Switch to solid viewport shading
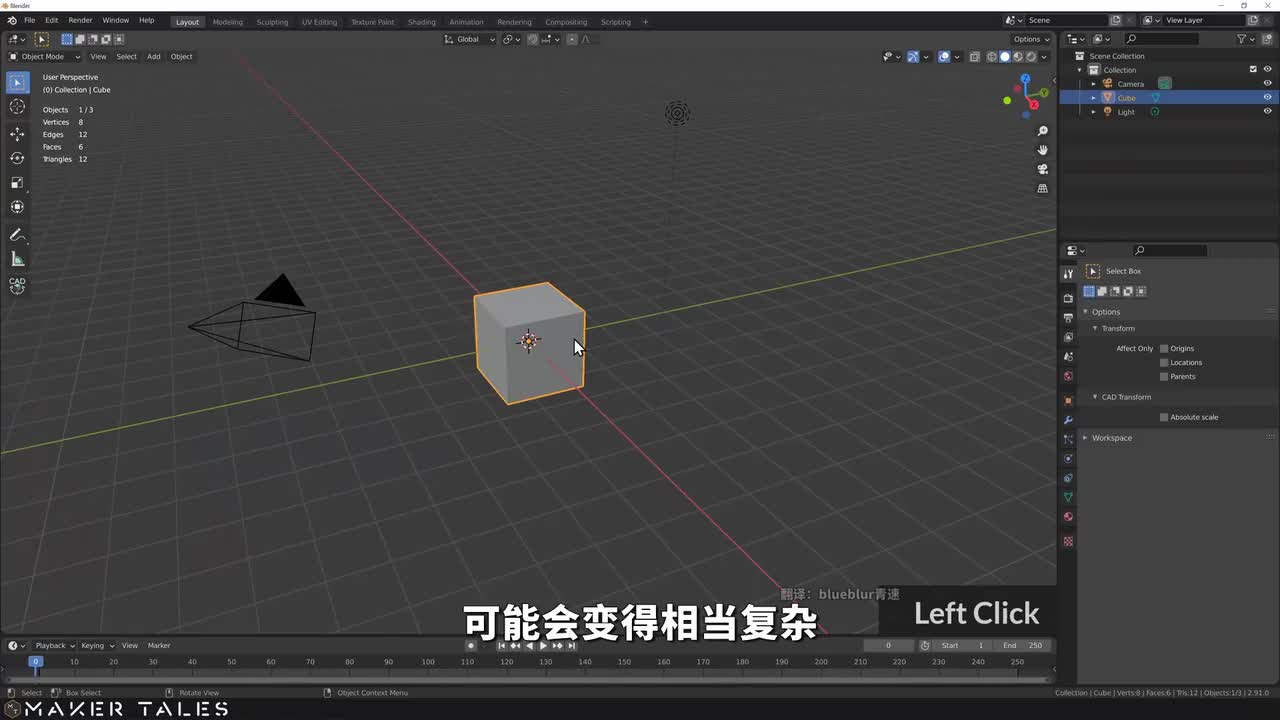Image resolution: width=1280 pixels, height=720 pixels. [1005, 57]
